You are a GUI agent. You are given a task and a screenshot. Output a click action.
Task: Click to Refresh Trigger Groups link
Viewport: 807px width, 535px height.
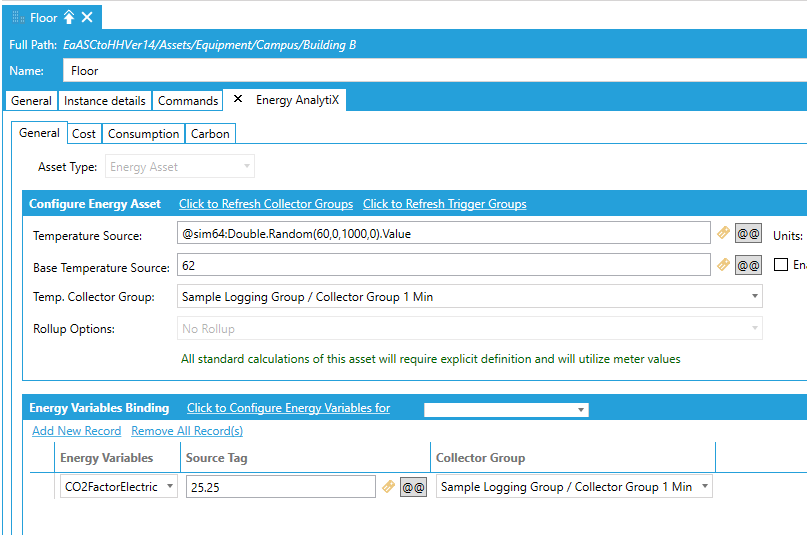pos(445,204)
